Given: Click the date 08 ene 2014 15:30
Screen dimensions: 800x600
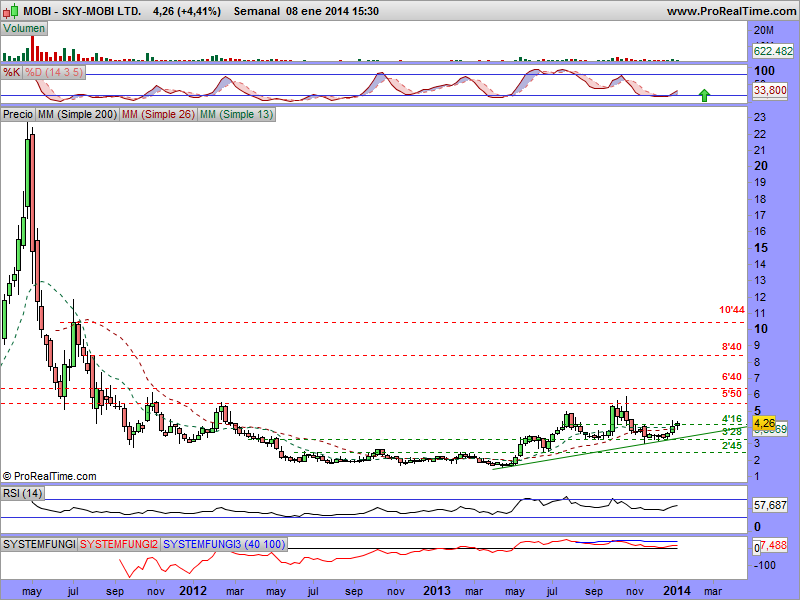Looking at the screenshot, I should 332,11.
